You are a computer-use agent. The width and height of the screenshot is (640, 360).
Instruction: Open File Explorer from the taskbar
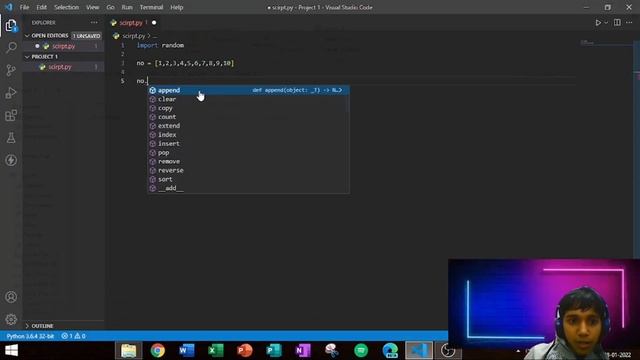129,351
